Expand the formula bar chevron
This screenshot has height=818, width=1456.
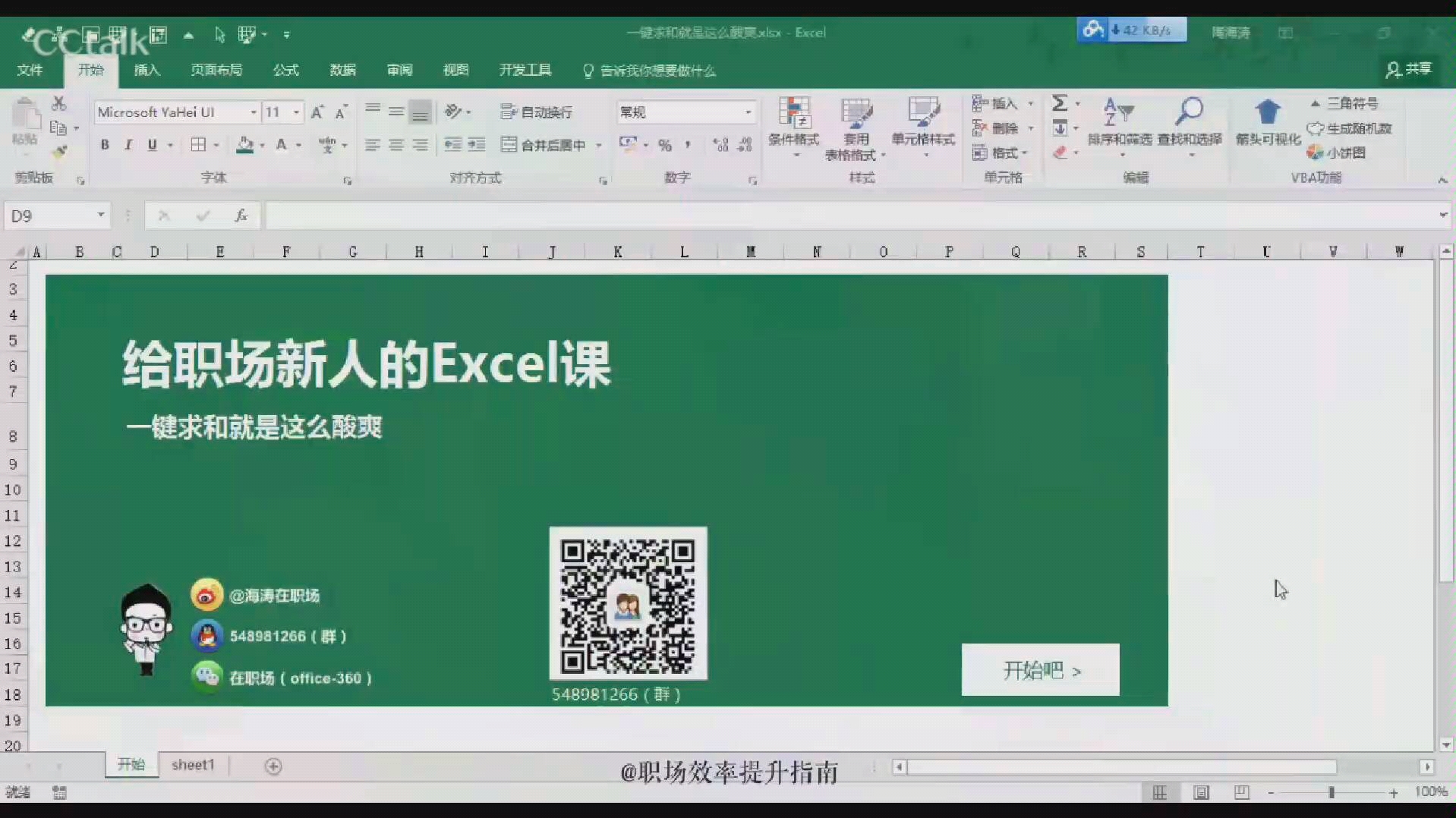coord(1443,216)
